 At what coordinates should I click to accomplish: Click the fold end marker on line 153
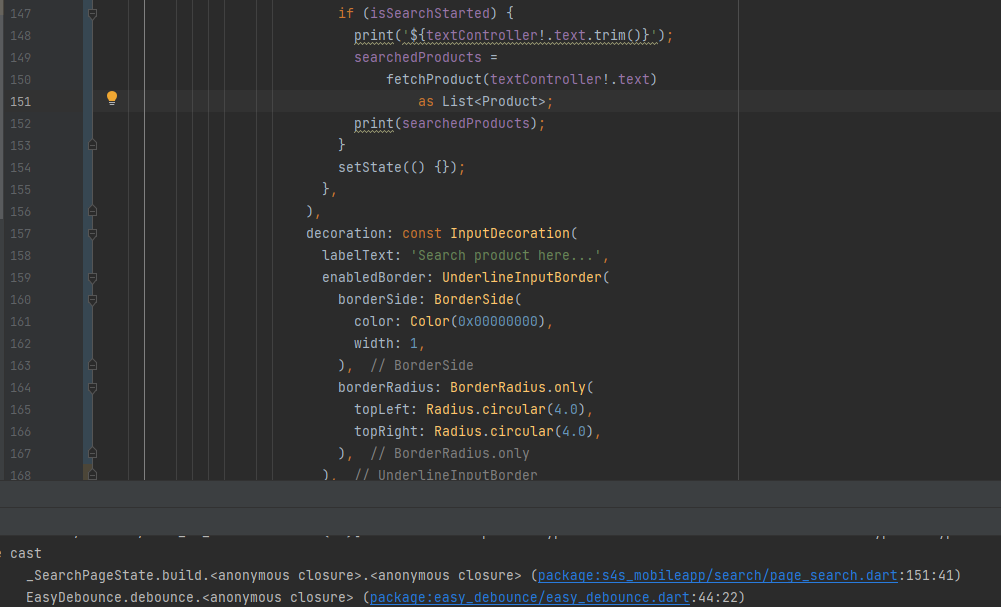click(93, 146)
